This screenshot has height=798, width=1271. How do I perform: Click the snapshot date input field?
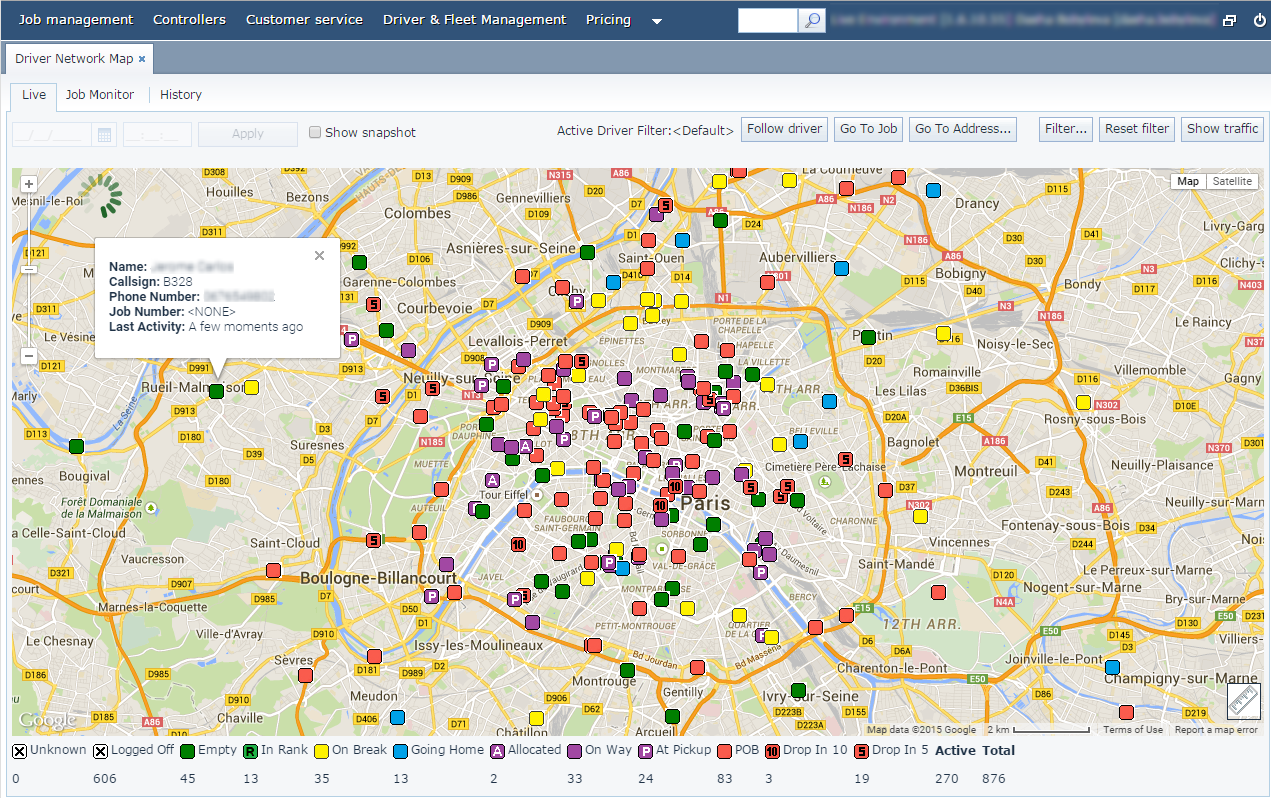click(52, 134)
